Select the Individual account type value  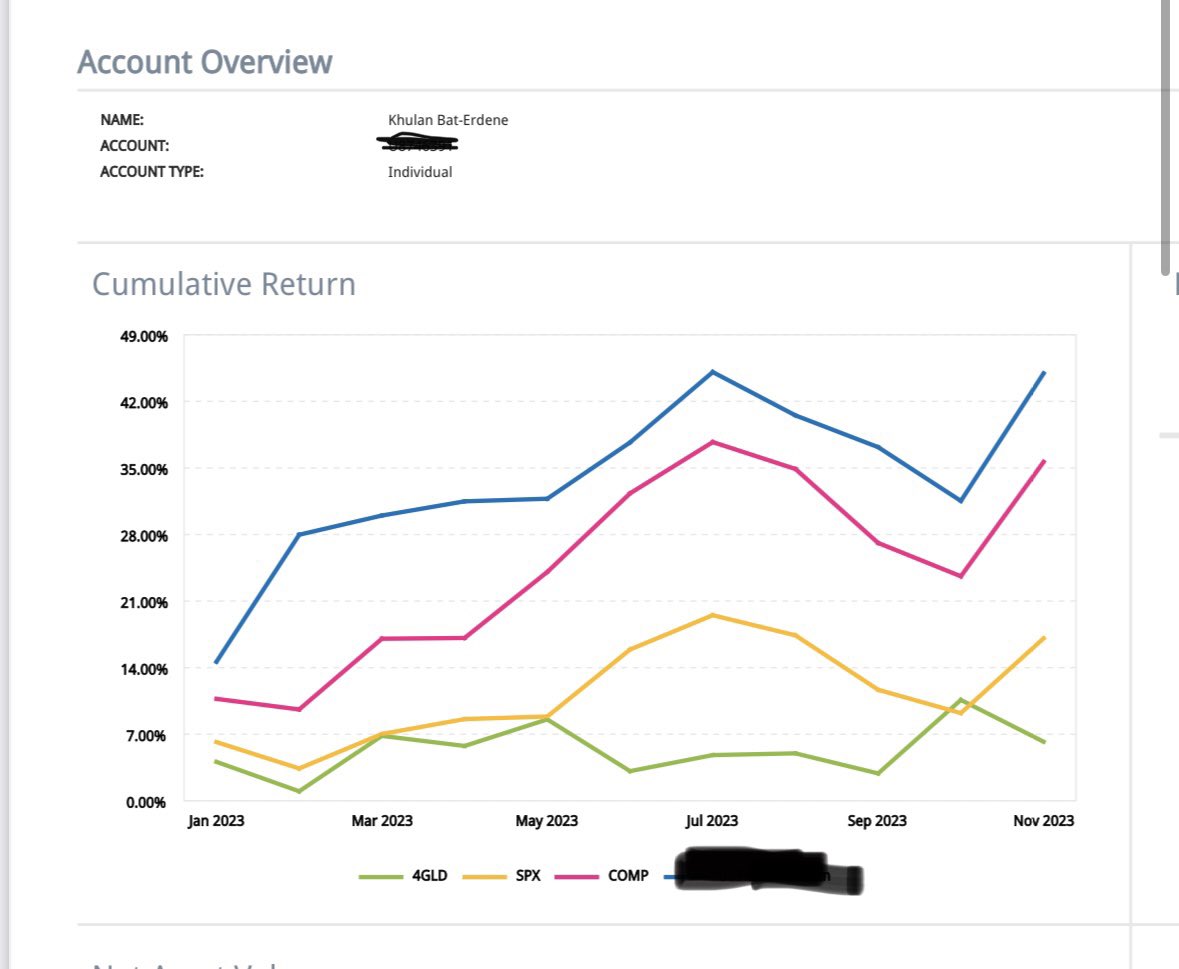point(420,171)
